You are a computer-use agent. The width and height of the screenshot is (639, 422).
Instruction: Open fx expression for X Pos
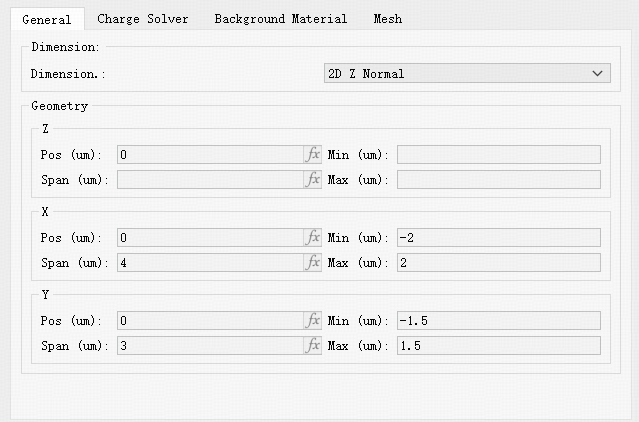(x=313, y=238)
